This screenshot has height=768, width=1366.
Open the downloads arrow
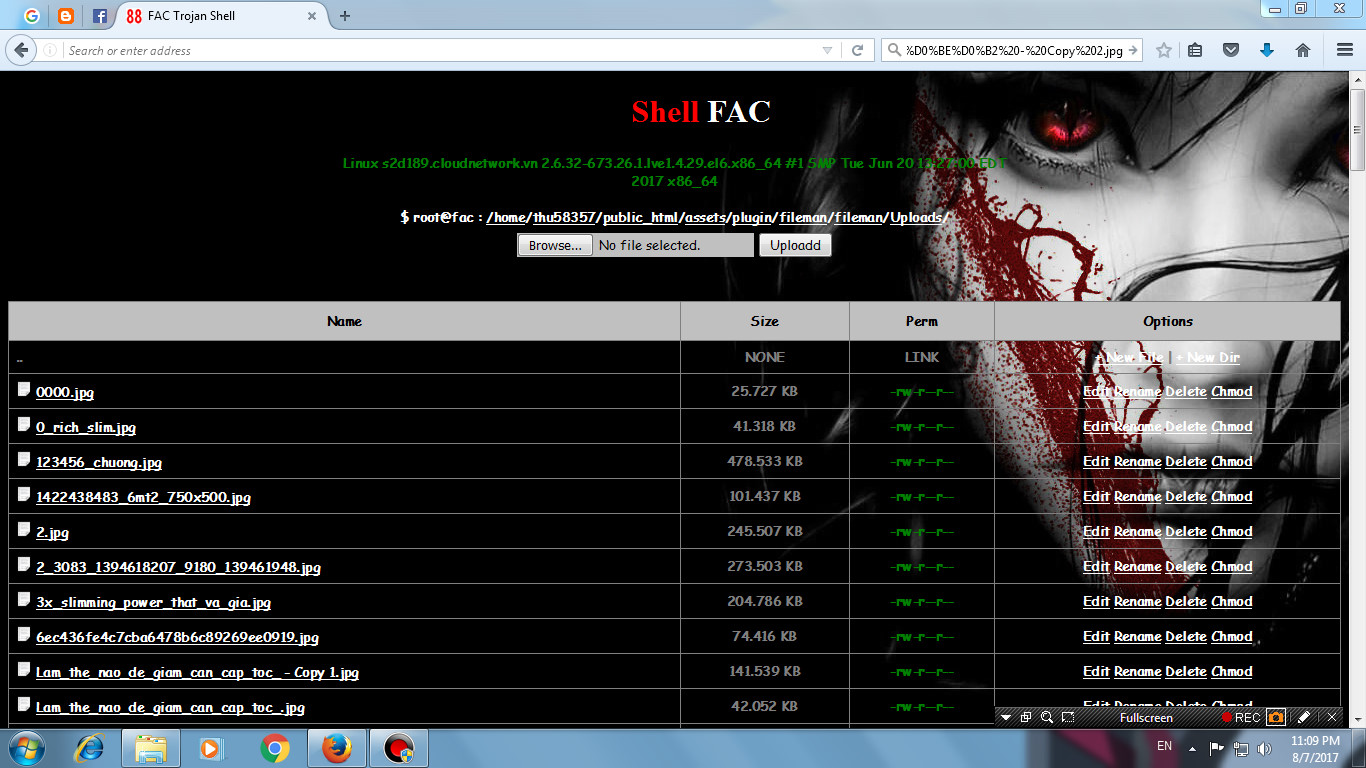(x=1267, y=50)
